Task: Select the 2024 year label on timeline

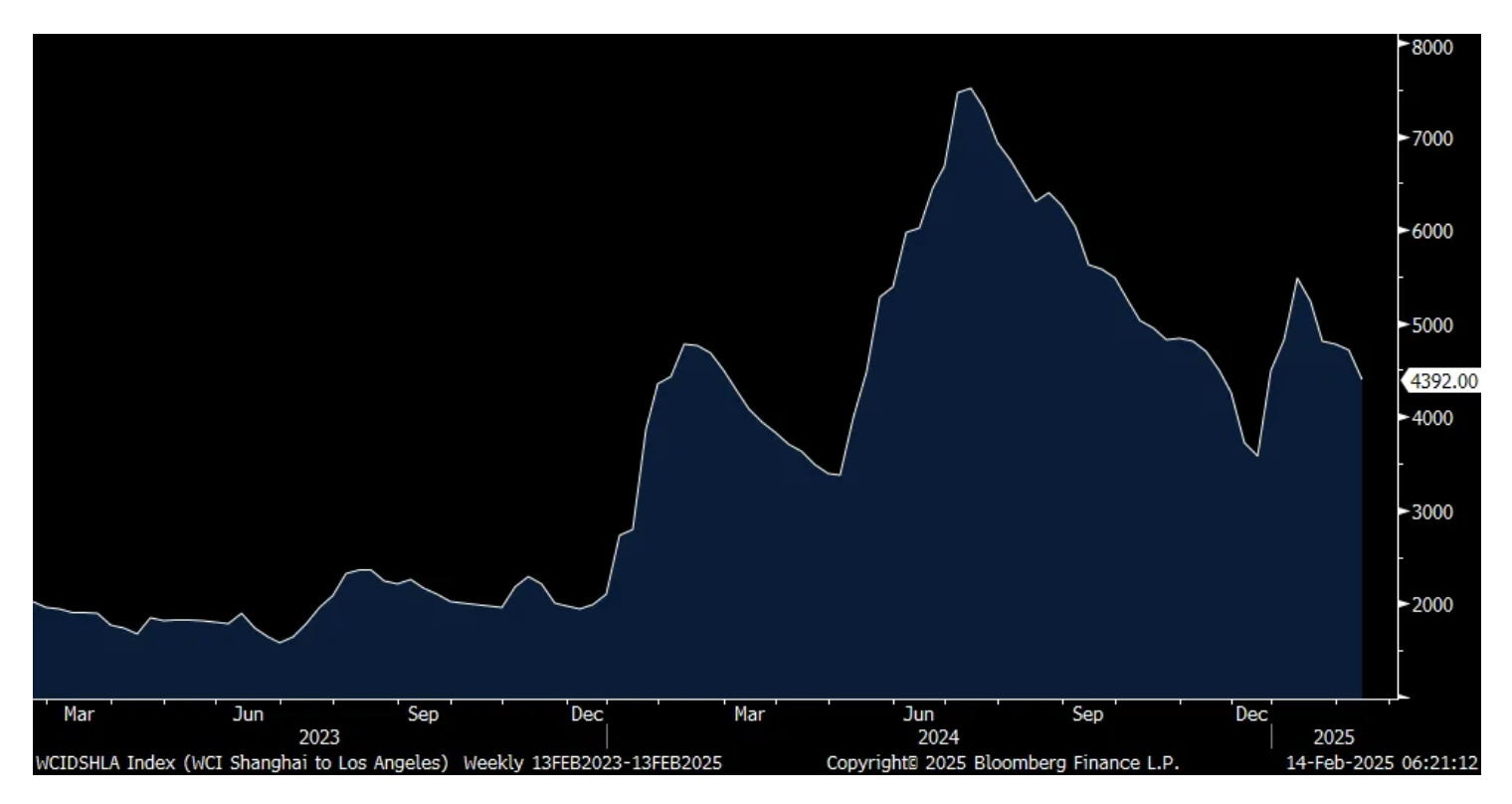Action: [938, 737]
